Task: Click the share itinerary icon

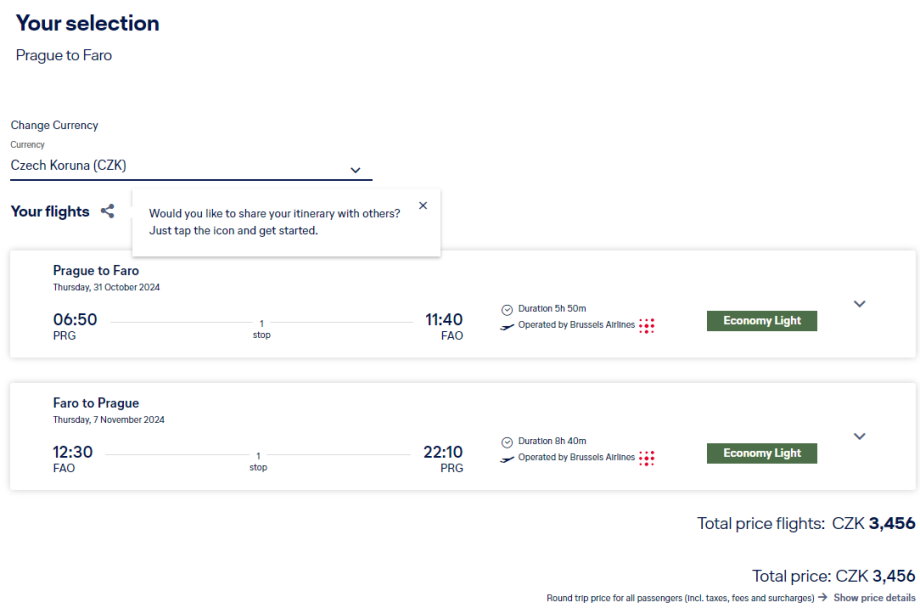Action: pyautogui.click(x=107, y=211)
